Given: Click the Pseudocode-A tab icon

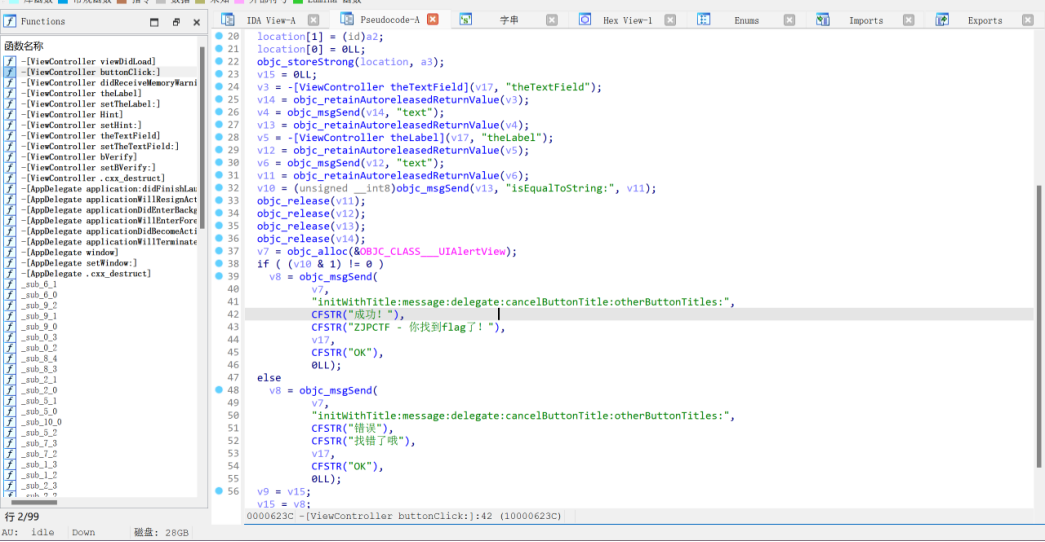Looking at the screenshot, I should 347,19.
